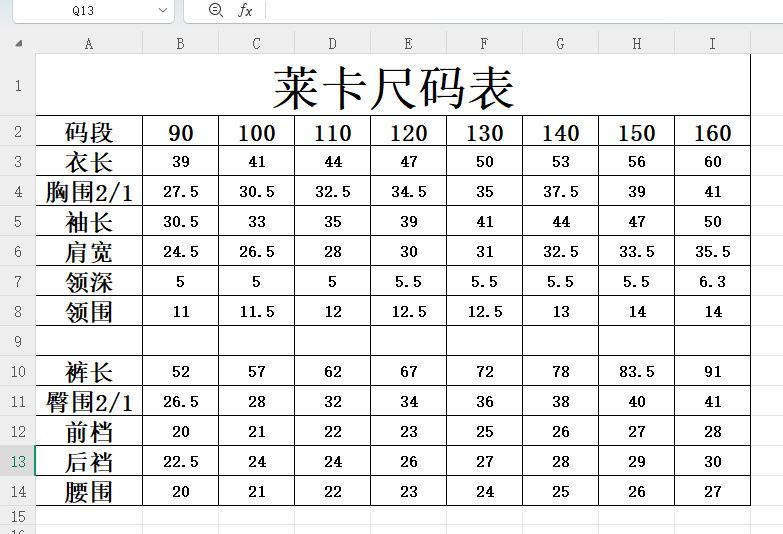Click the zoom magnifier icon in formula bar
The image size is (783, 534).
(215, 10)
